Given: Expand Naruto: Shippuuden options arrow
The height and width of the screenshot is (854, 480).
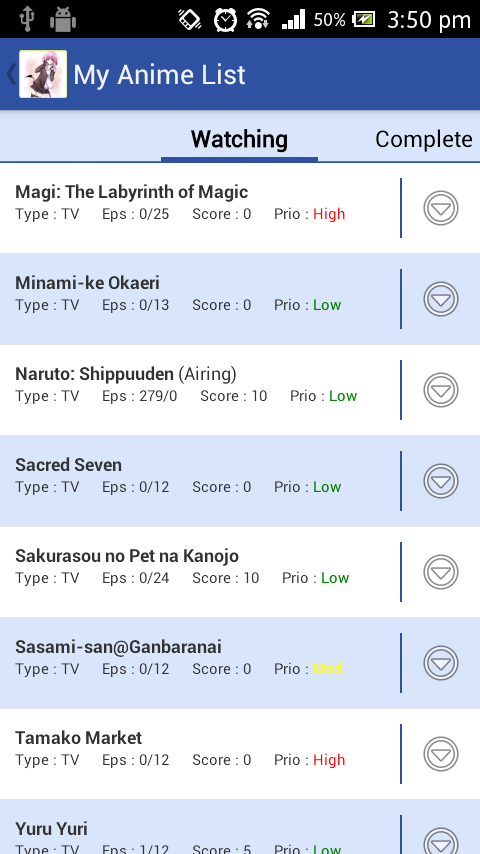Looking at the screenshot, I should (441, 390).
